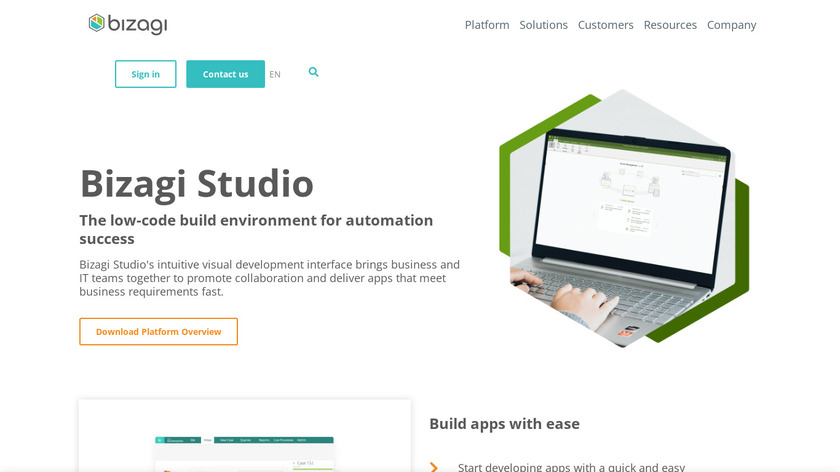Open the Customers menu
The image size is (840, 472).
[x=605, y=25]
